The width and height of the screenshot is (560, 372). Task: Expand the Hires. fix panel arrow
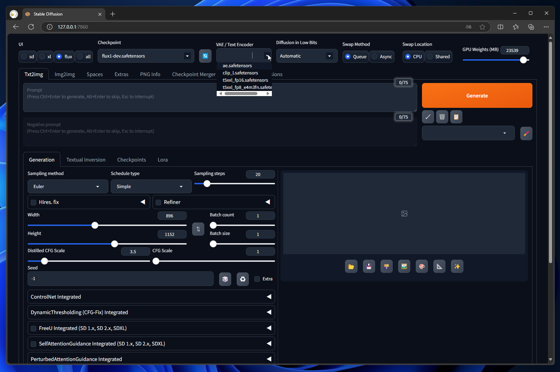click(x=143, y=202)
